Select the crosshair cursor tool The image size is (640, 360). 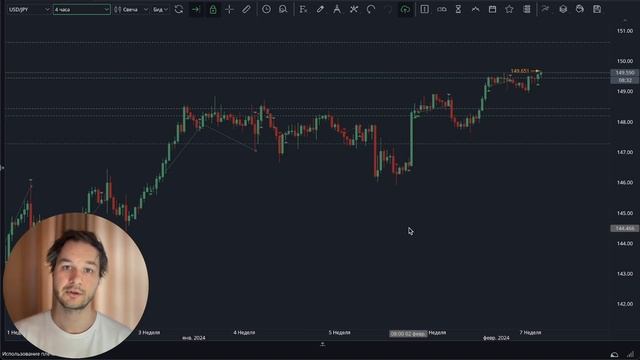coord(229,9)
